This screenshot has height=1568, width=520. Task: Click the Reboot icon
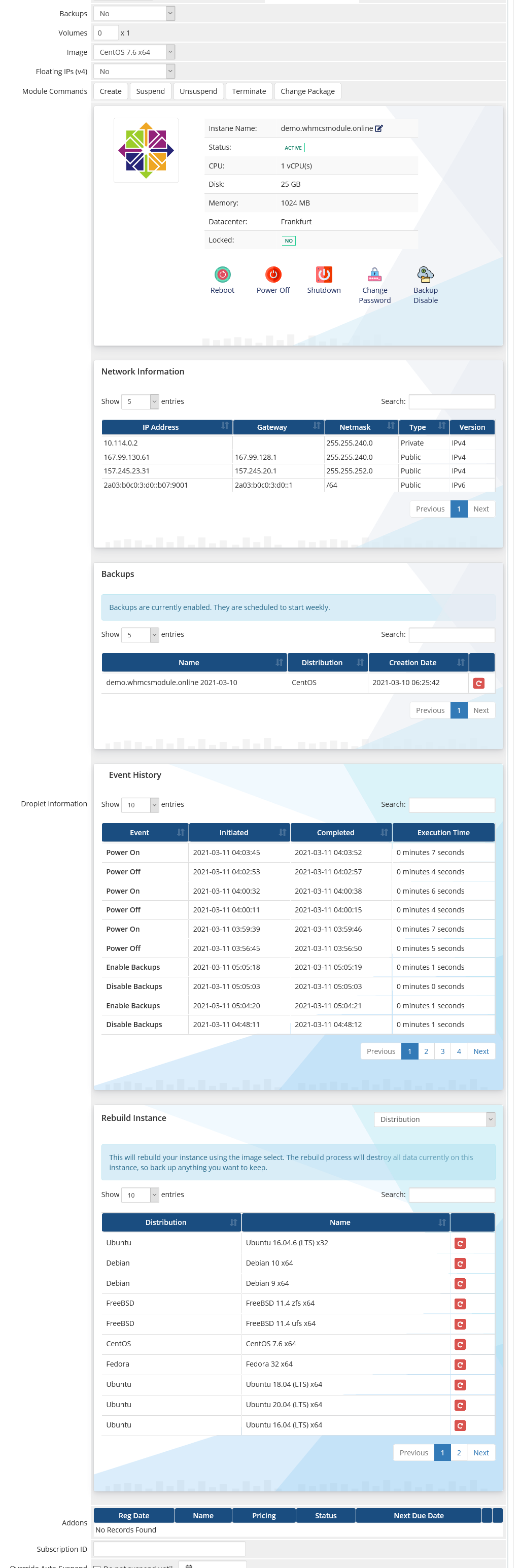[x=222, y=275]
